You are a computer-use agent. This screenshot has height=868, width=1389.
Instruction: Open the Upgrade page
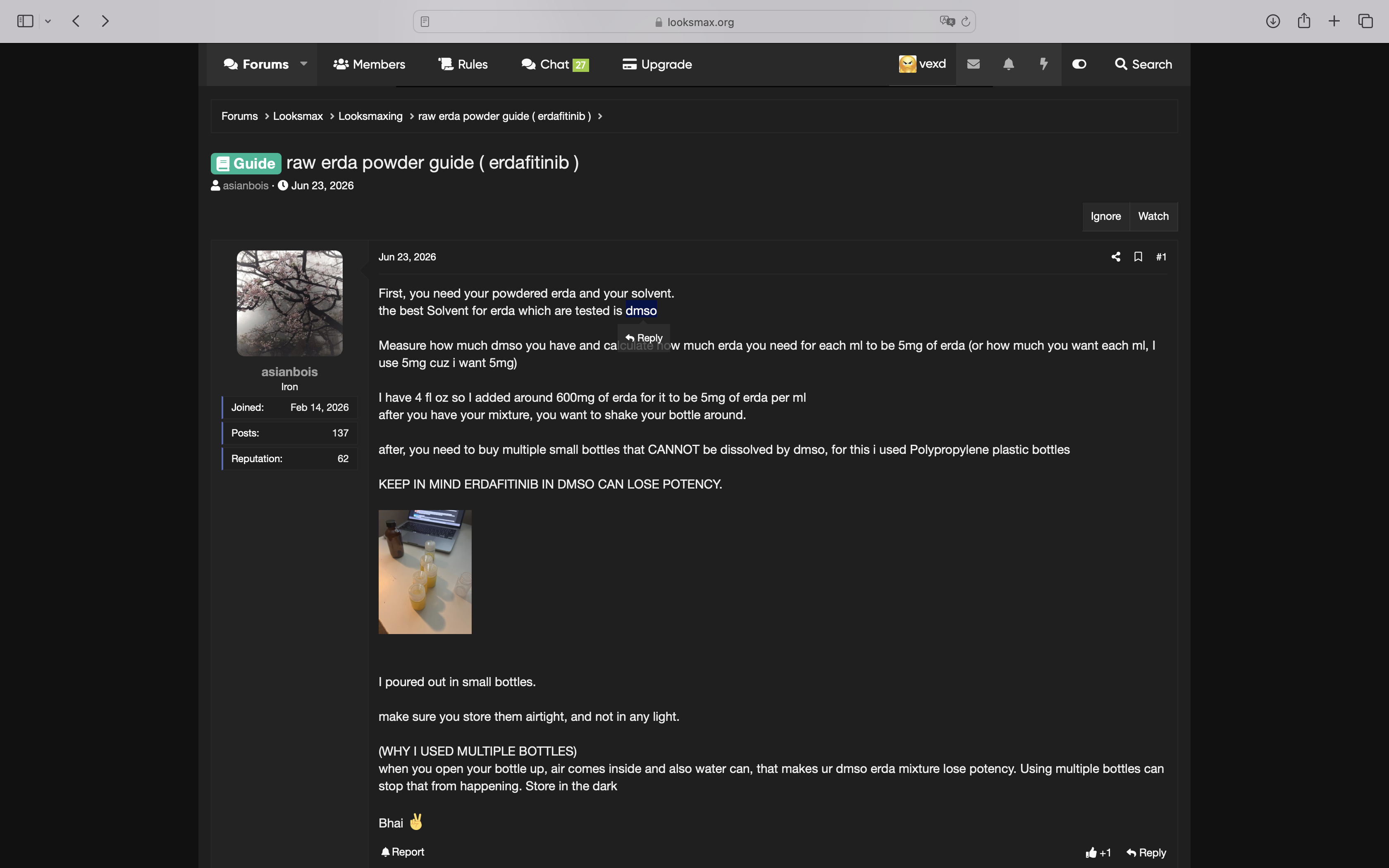657,64
